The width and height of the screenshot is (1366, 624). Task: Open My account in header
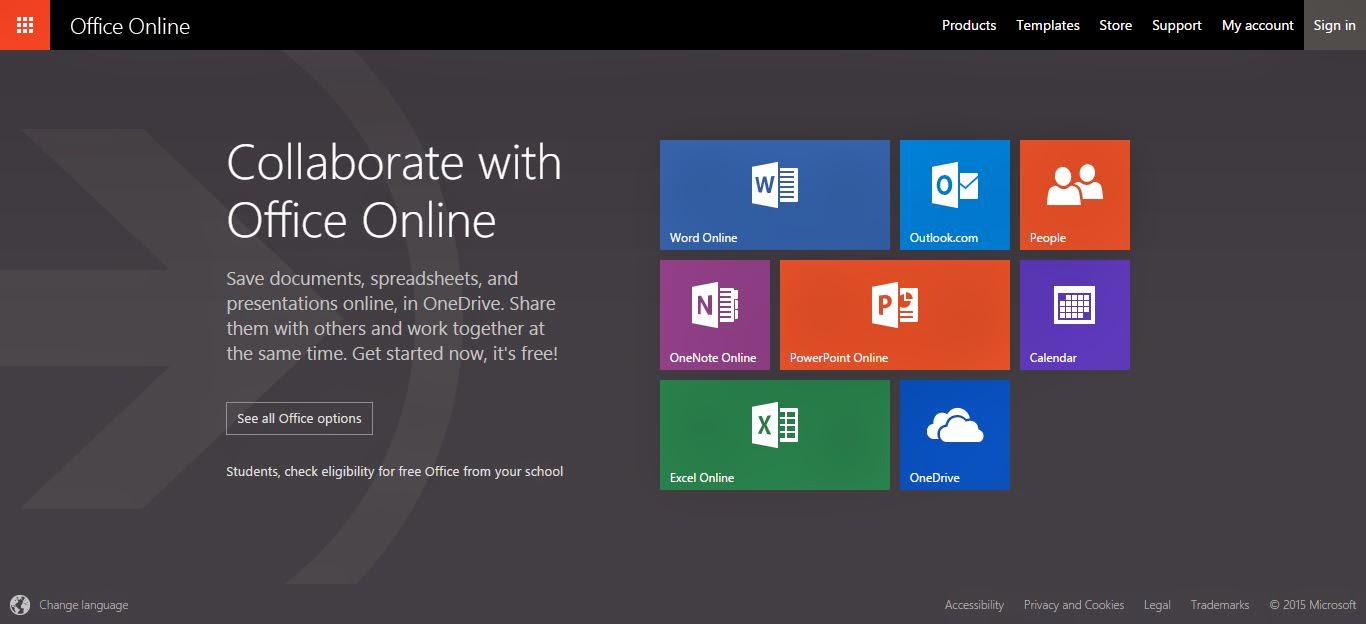[1258, 25]
